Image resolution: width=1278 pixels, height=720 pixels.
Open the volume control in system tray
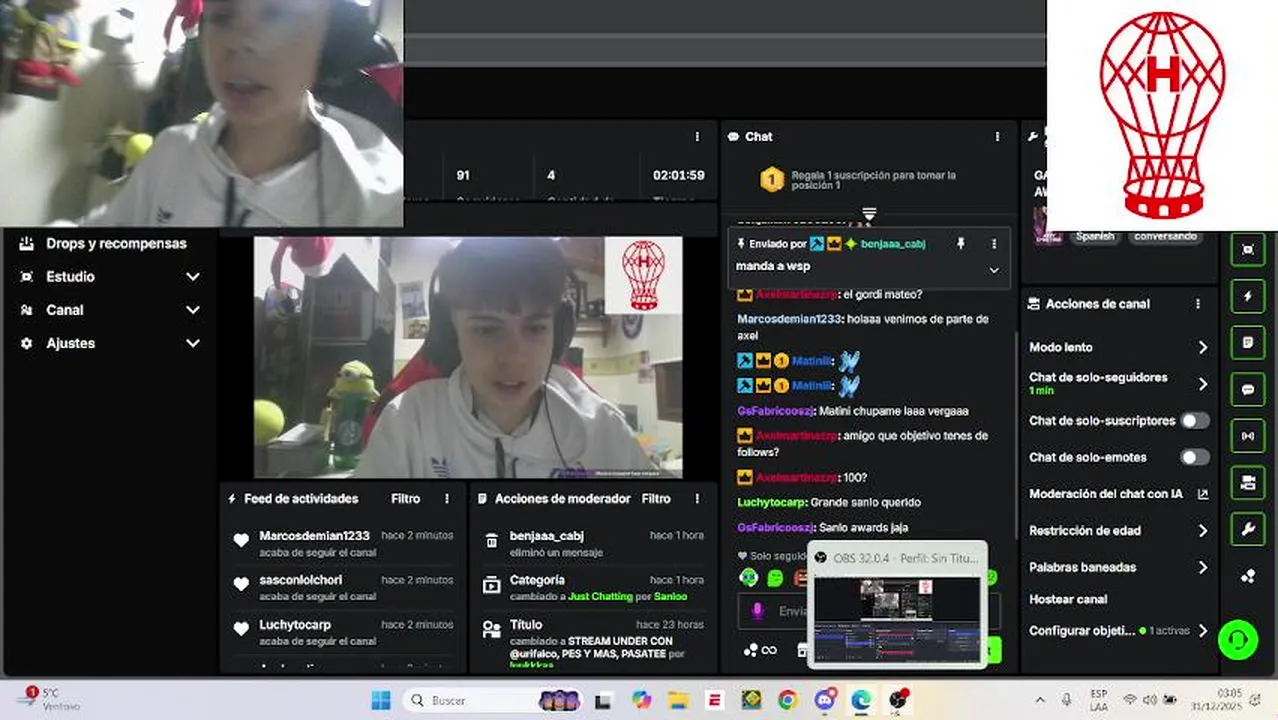coord(1150,700)
